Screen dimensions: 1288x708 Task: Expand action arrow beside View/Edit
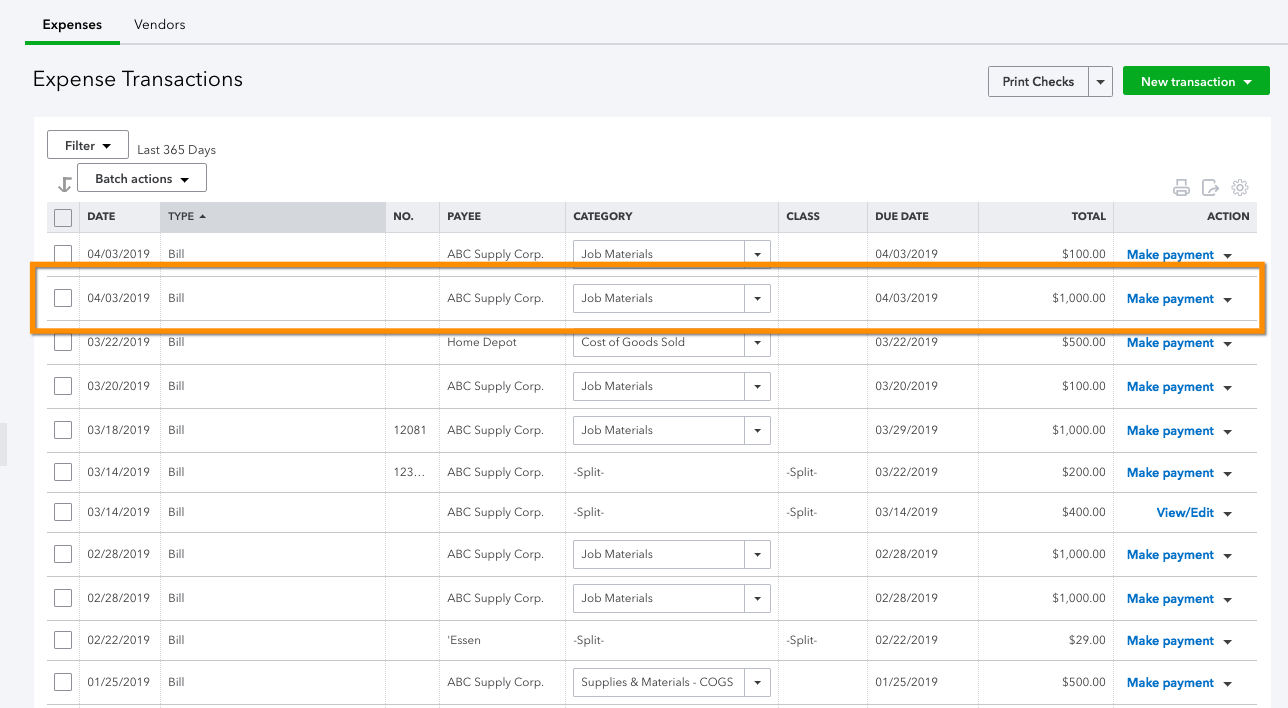(1227, 514)
